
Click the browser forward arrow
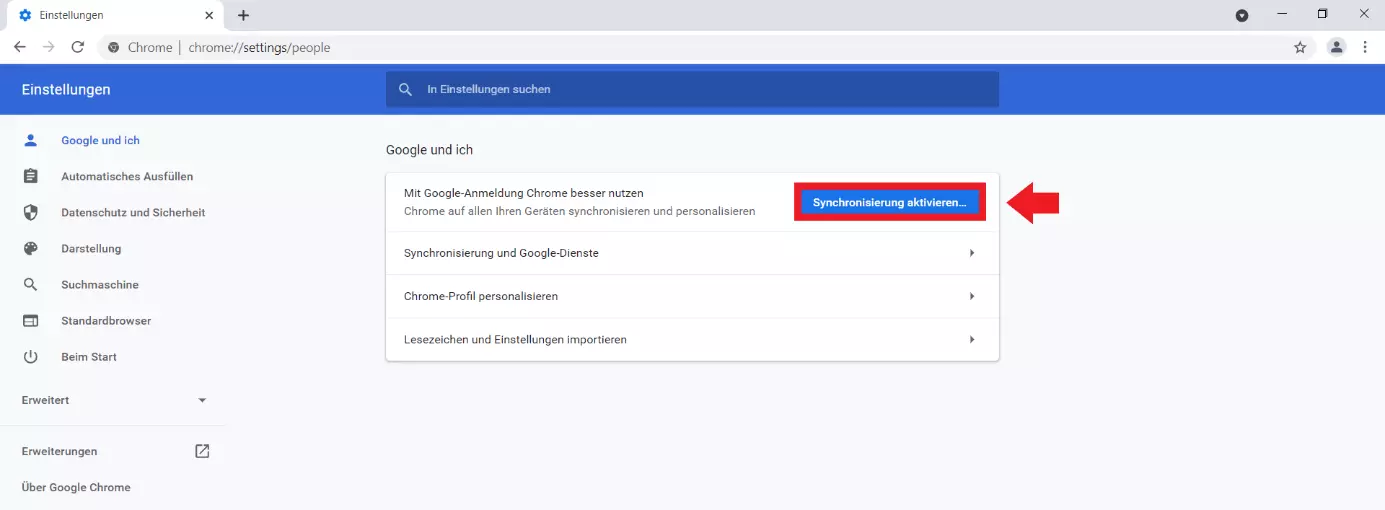[49, 47]
